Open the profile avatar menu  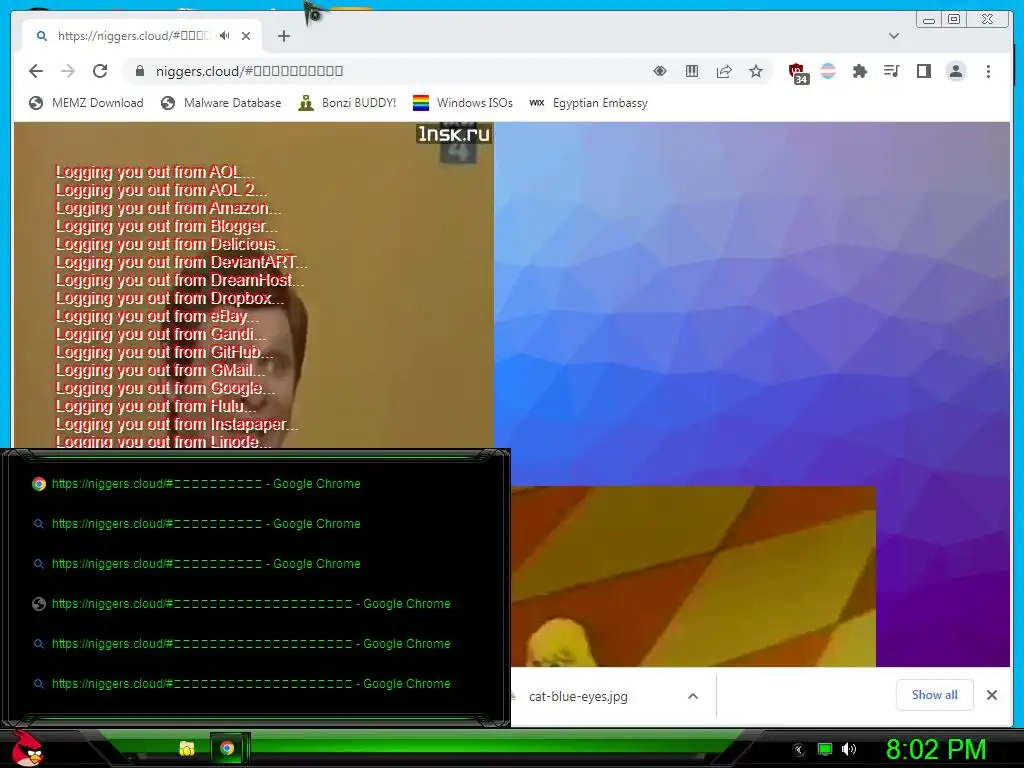(956, 71)
